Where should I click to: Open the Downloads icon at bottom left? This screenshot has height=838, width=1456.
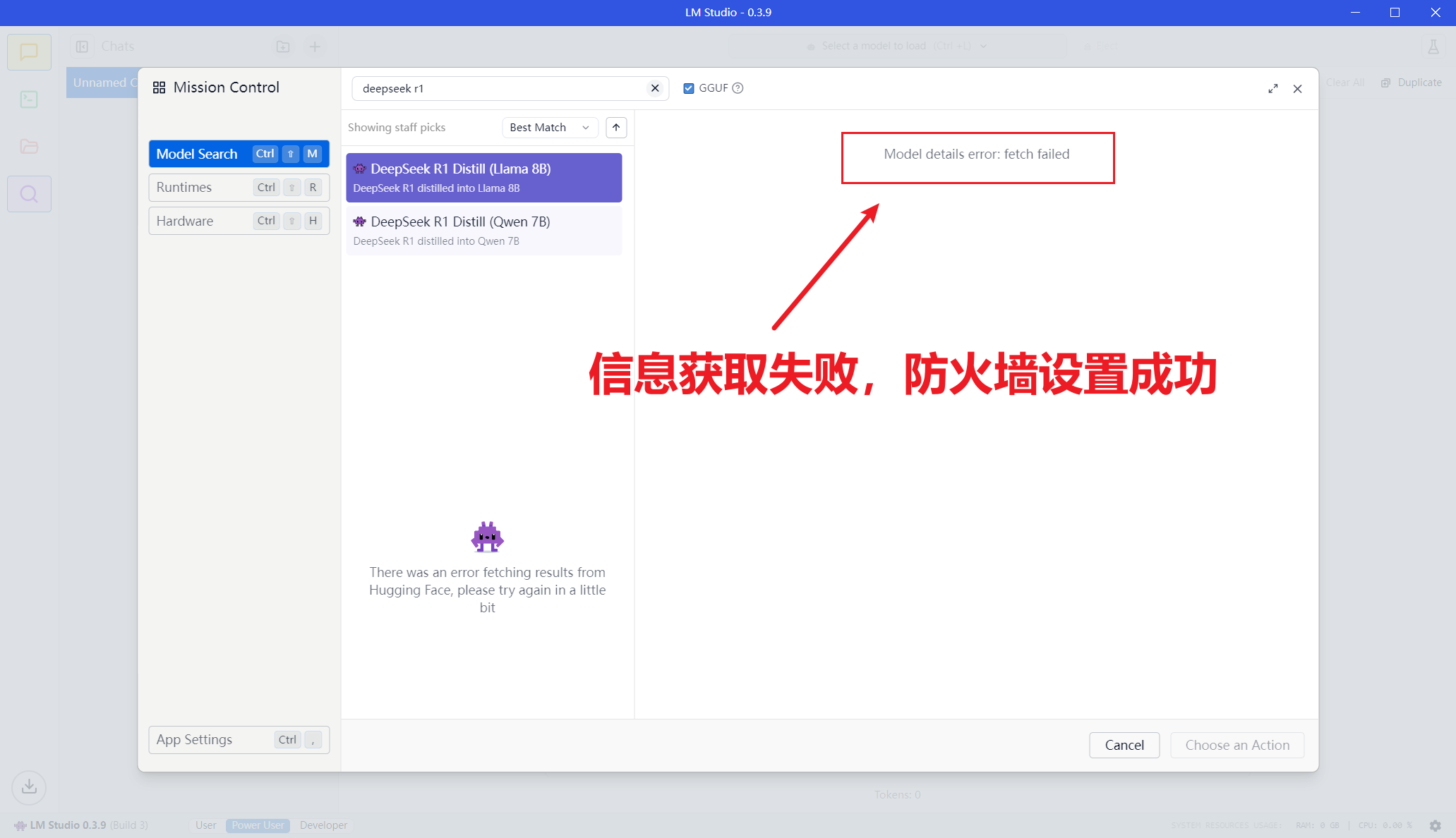pos(29,787)
